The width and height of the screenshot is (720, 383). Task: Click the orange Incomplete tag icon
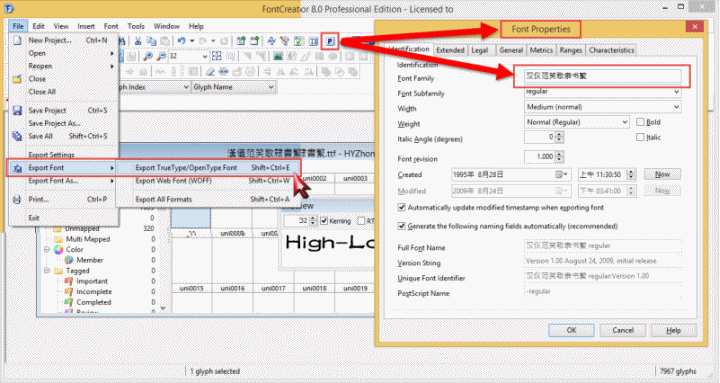(69, 292)
